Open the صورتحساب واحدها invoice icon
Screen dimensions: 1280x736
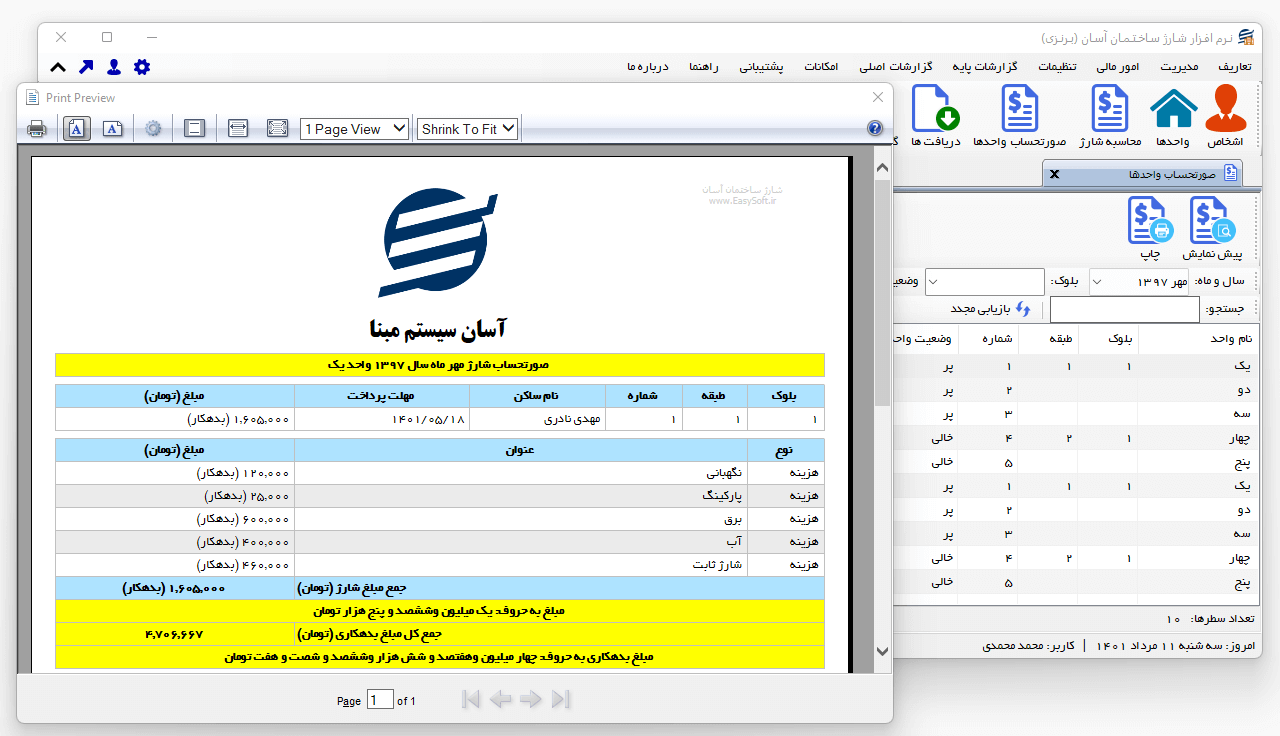pyautogui.click(x=1019, y=118)
